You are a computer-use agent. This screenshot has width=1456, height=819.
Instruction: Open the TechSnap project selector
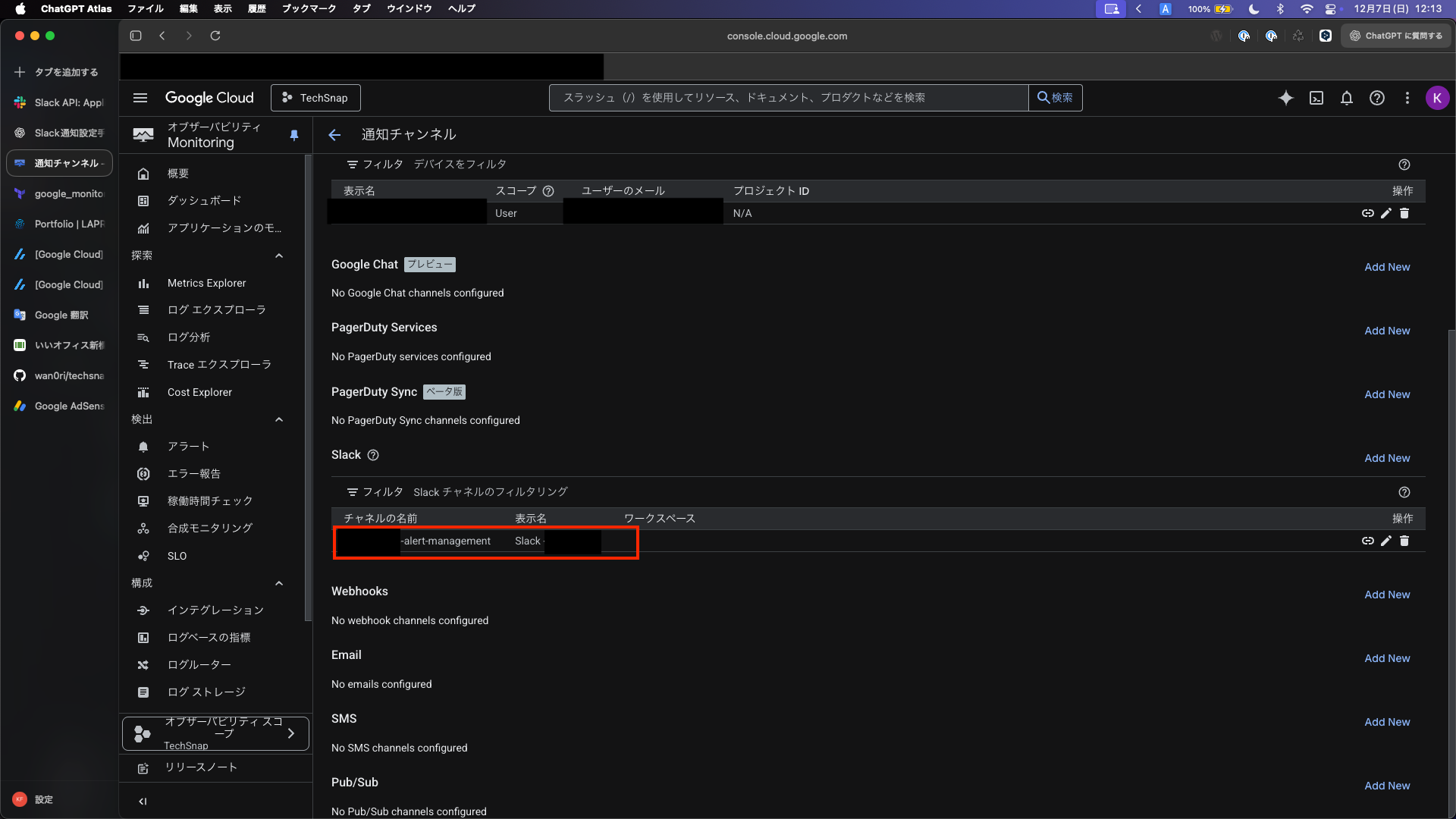tap(315, 98)
